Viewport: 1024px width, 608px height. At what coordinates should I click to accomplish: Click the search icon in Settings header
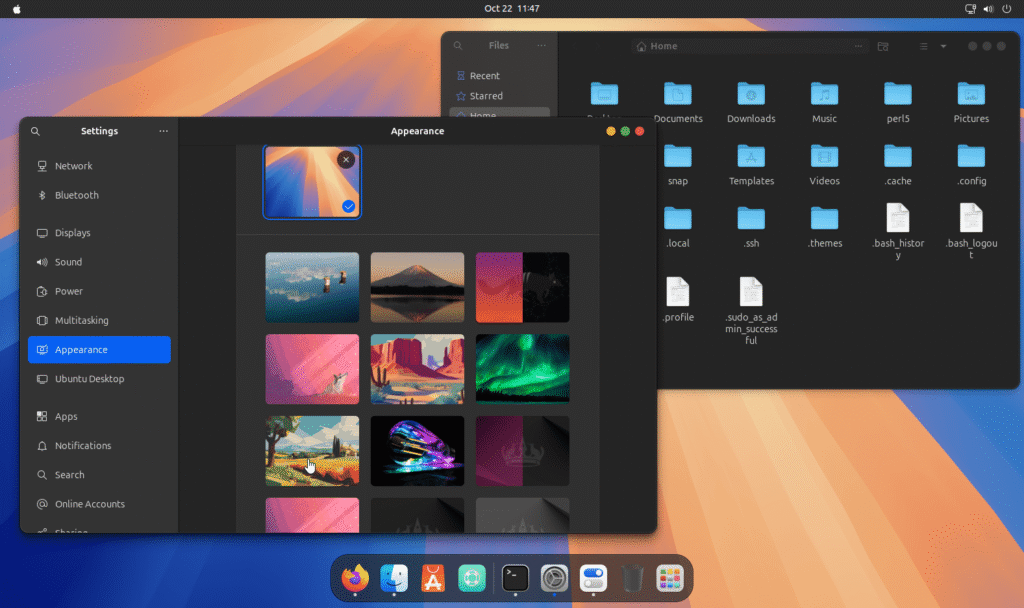click(x=35, y=131)
